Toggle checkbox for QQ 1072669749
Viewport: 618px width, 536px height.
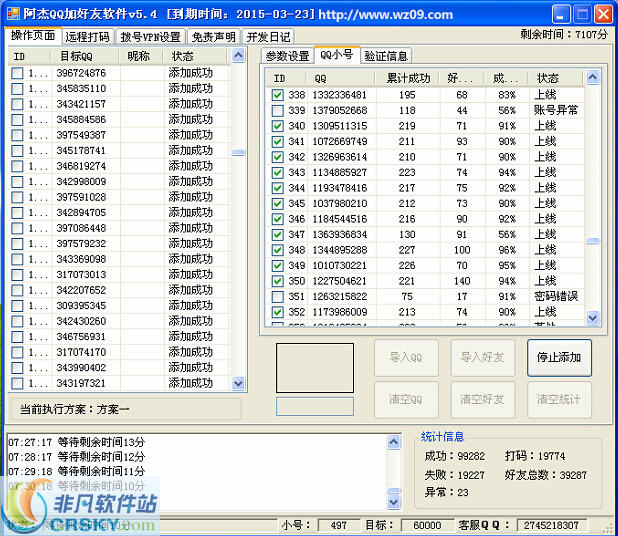[x=277, y=141]
